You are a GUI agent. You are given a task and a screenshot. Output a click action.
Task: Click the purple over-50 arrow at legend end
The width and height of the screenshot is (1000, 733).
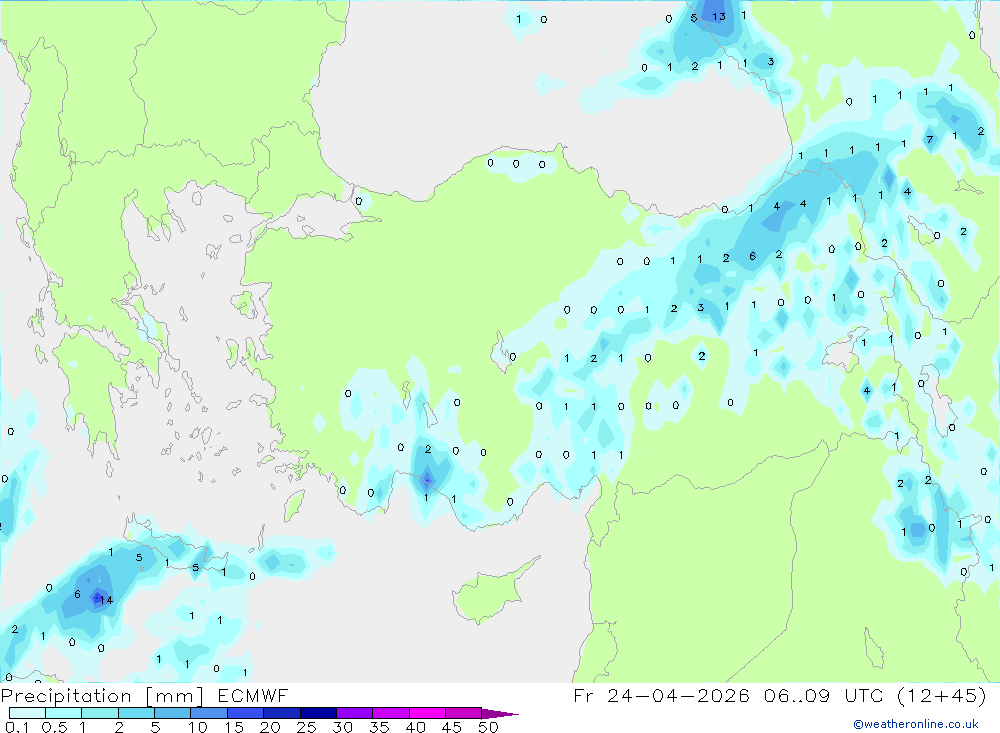point(499,714)
